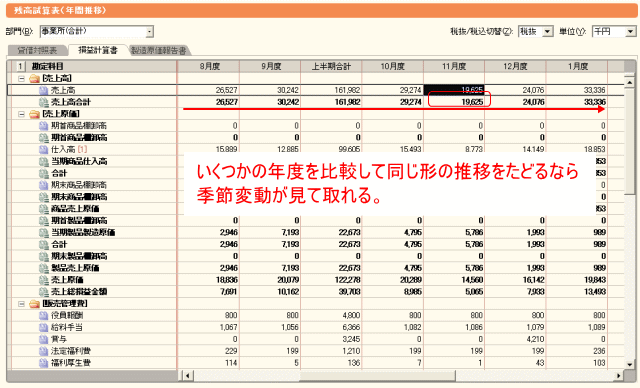Click the account icon next to 役員報酬

(44, 315)
